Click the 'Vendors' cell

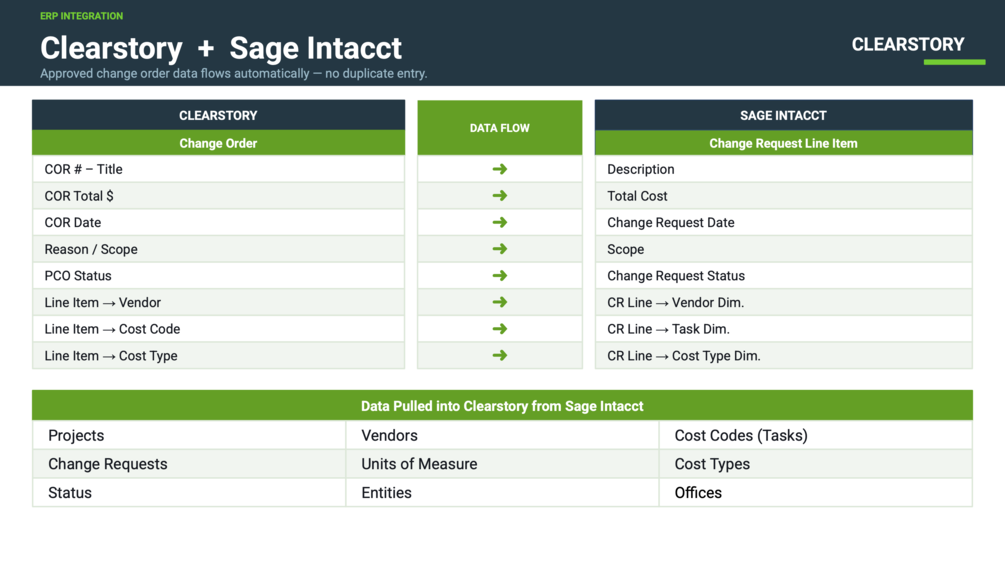[502, 435]
